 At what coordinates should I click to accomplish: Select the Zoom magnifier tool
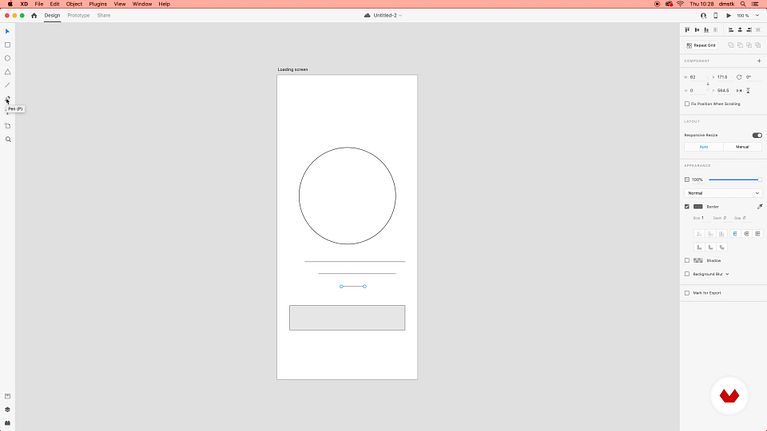pos(8,139)
